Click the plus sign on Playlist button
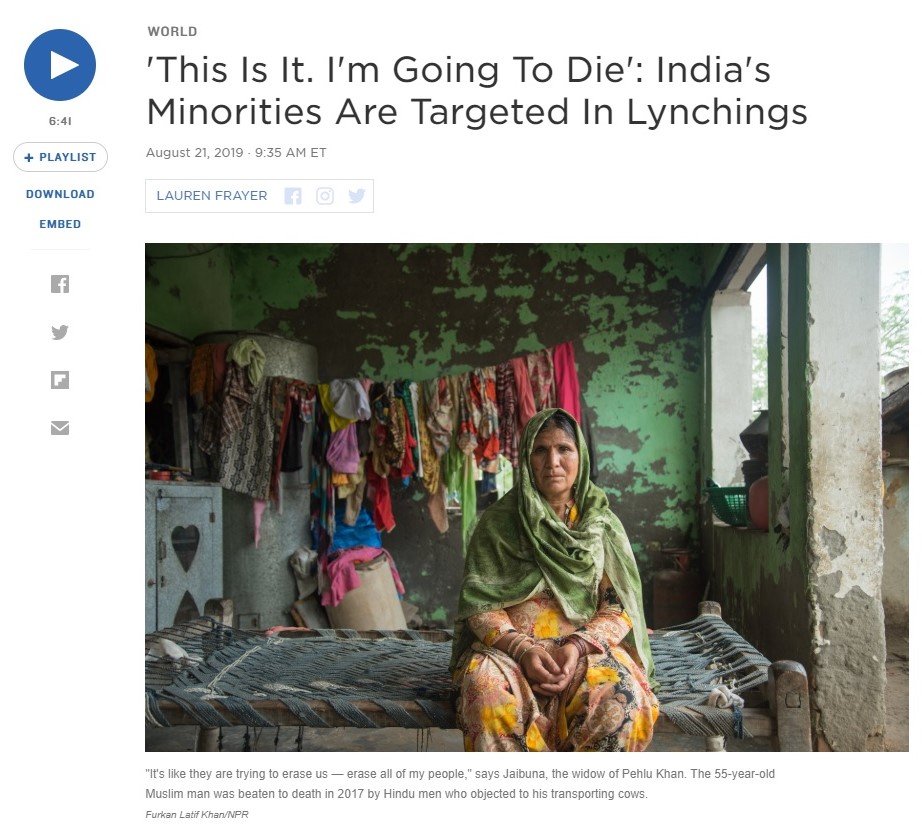 tap(29, 158)
